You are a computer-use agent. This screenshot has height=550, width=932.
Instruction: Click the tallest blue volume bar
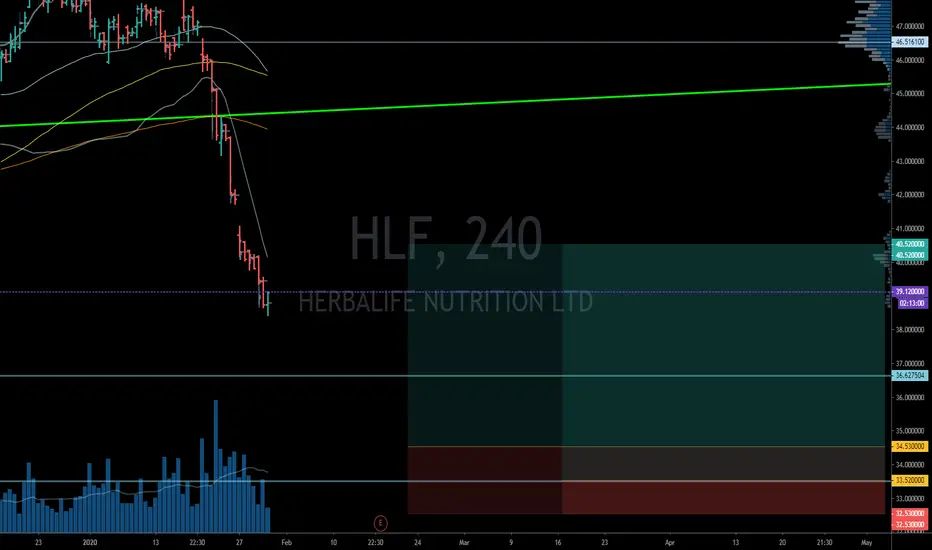216,466
